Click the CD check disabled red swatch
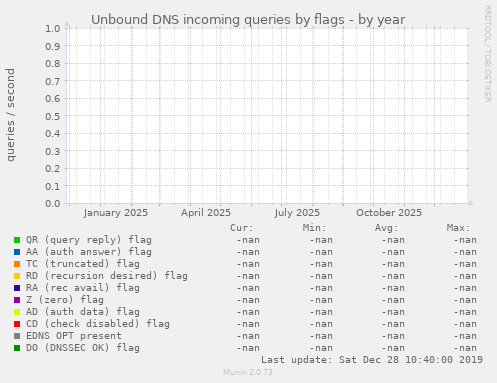Image resolution: width=497 pixels, height=383 pixels. pos(17,324)
